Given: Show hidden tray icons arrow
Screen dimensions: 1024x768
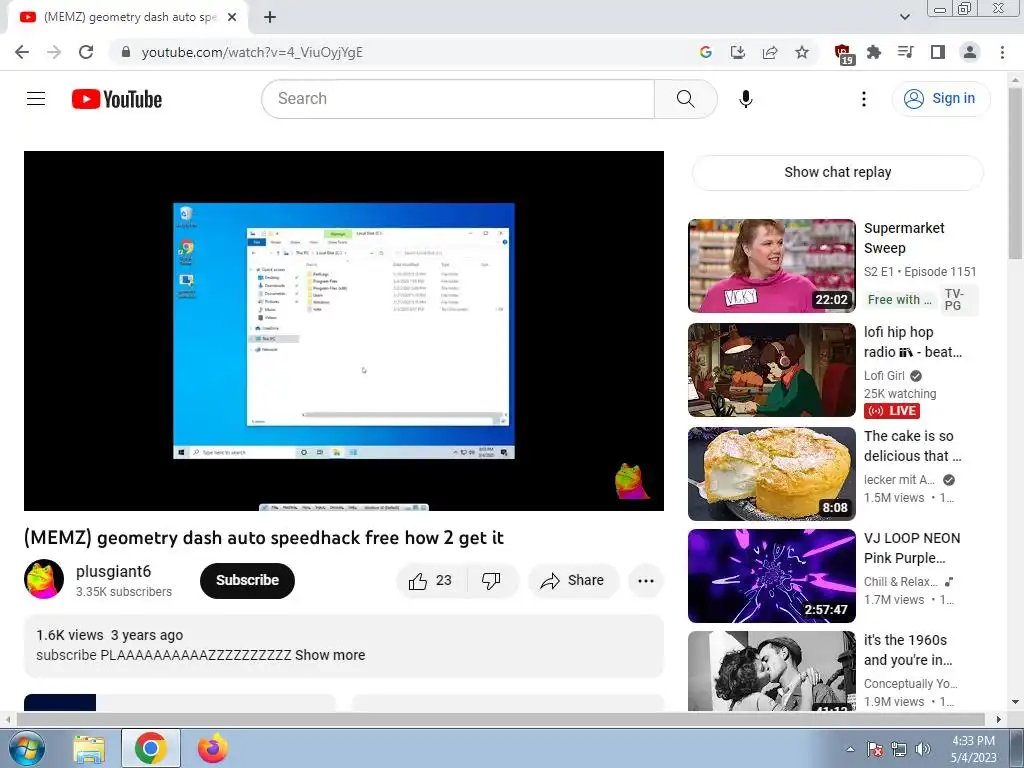Looking at the screenshot, I should point(850,749).
